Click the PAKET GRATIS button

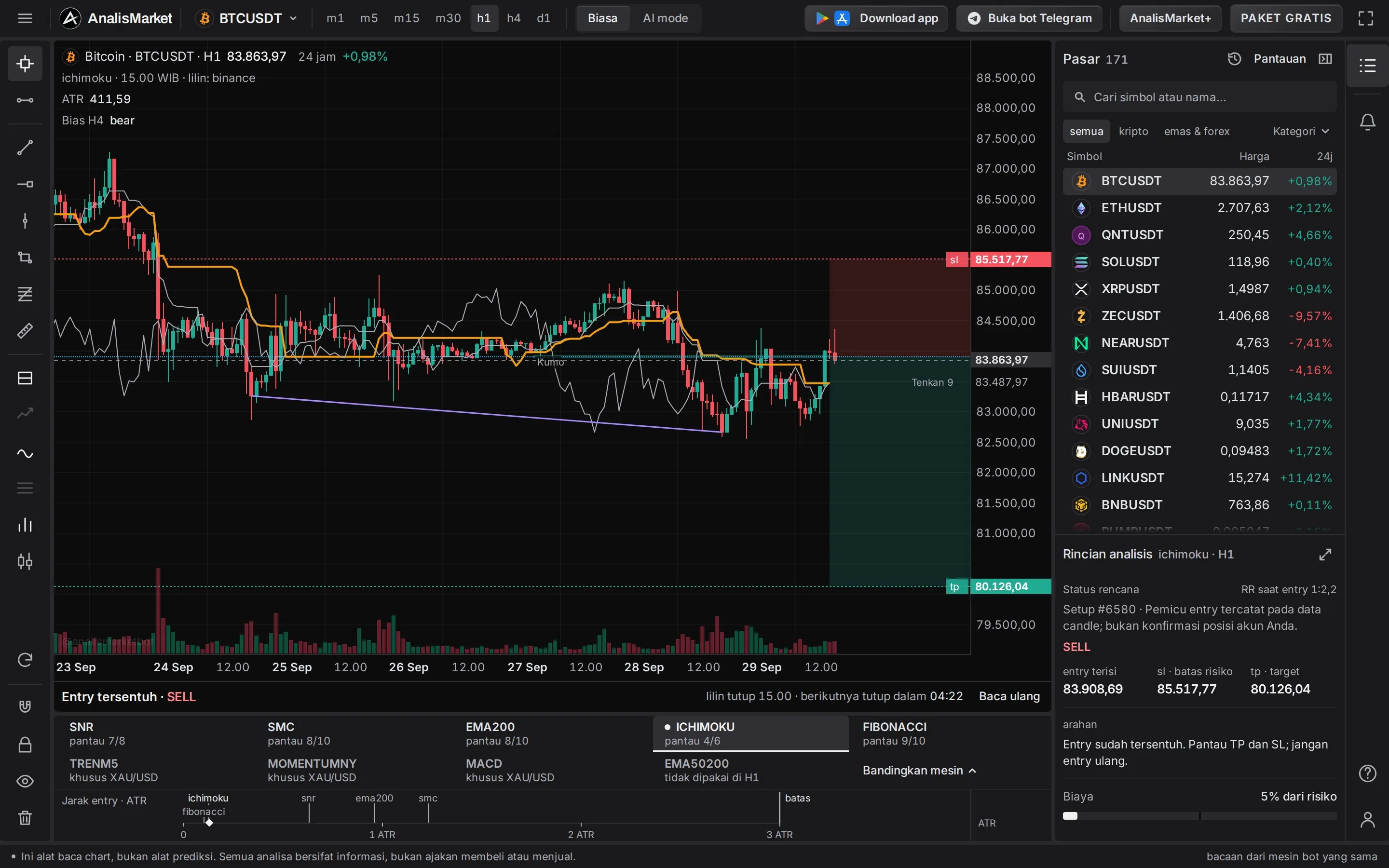click(x=1286, y=18)
